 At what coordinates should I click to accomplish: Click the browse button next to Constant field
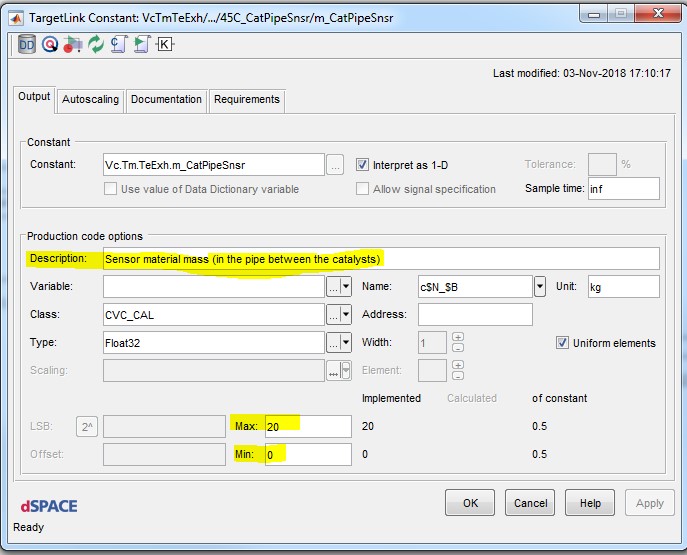click(x=336, y=165)
